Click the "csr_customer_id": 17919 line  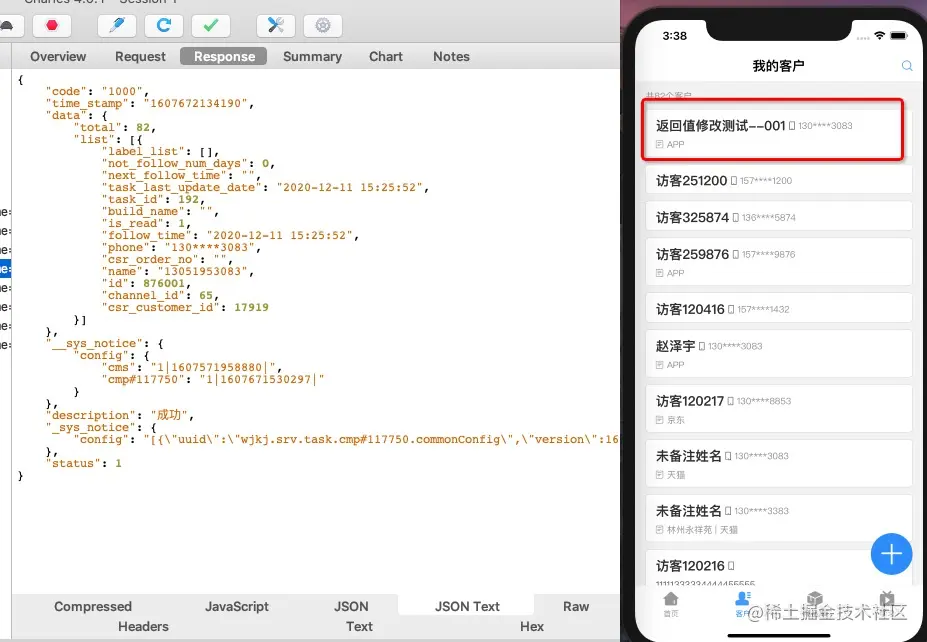click(x=184, y=307)
